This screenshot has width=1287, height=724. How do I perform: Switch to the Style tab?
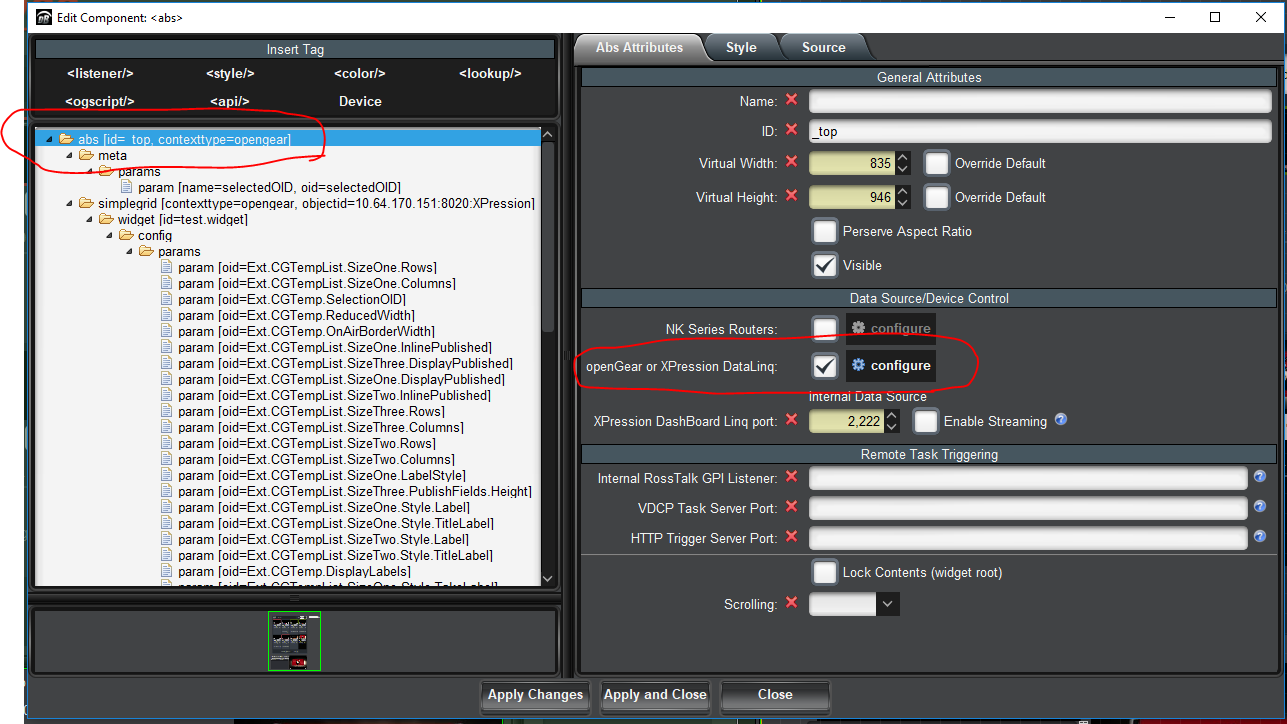(741, 47)
